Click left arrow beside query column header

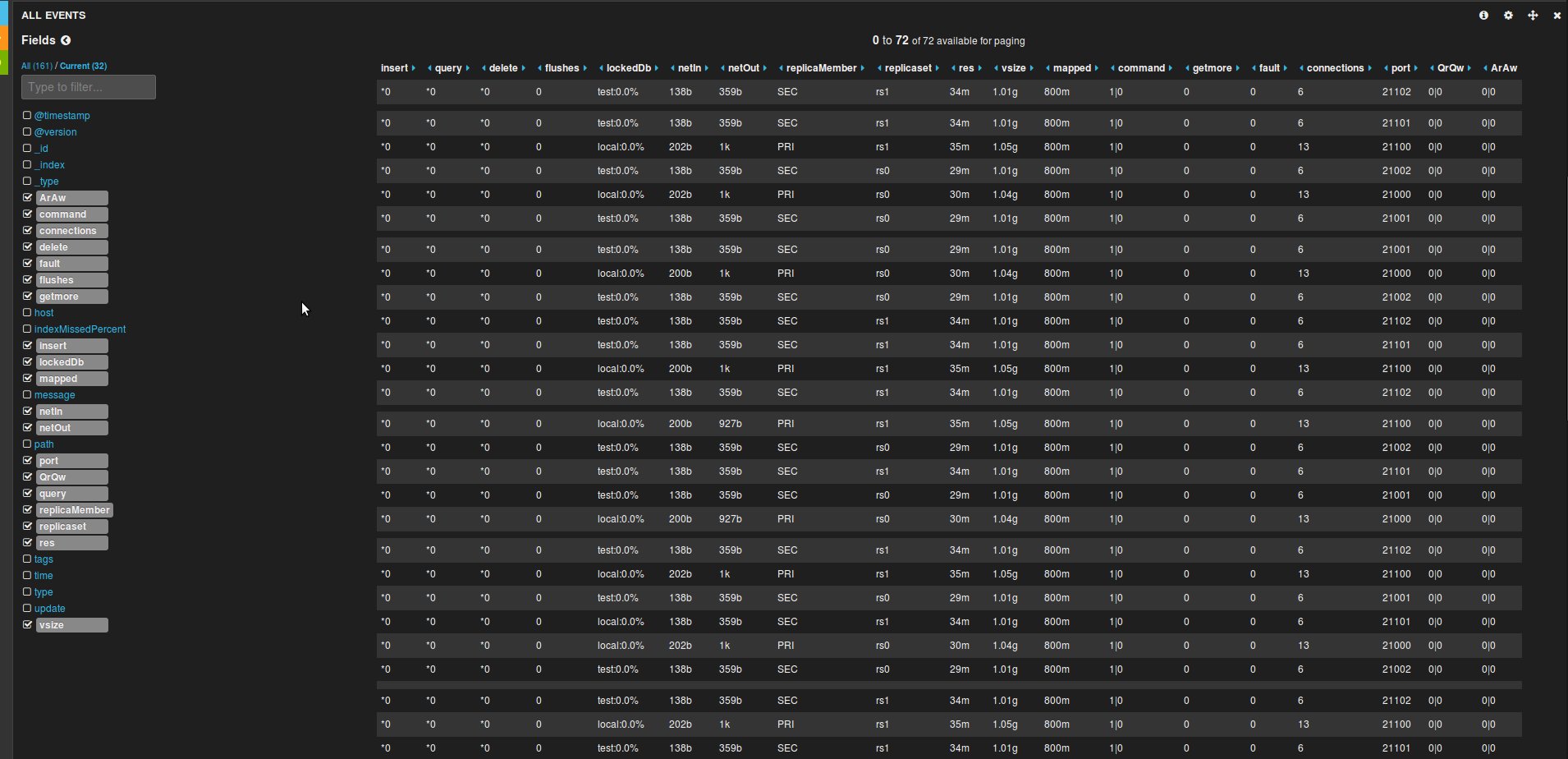[x=429, y=68]
